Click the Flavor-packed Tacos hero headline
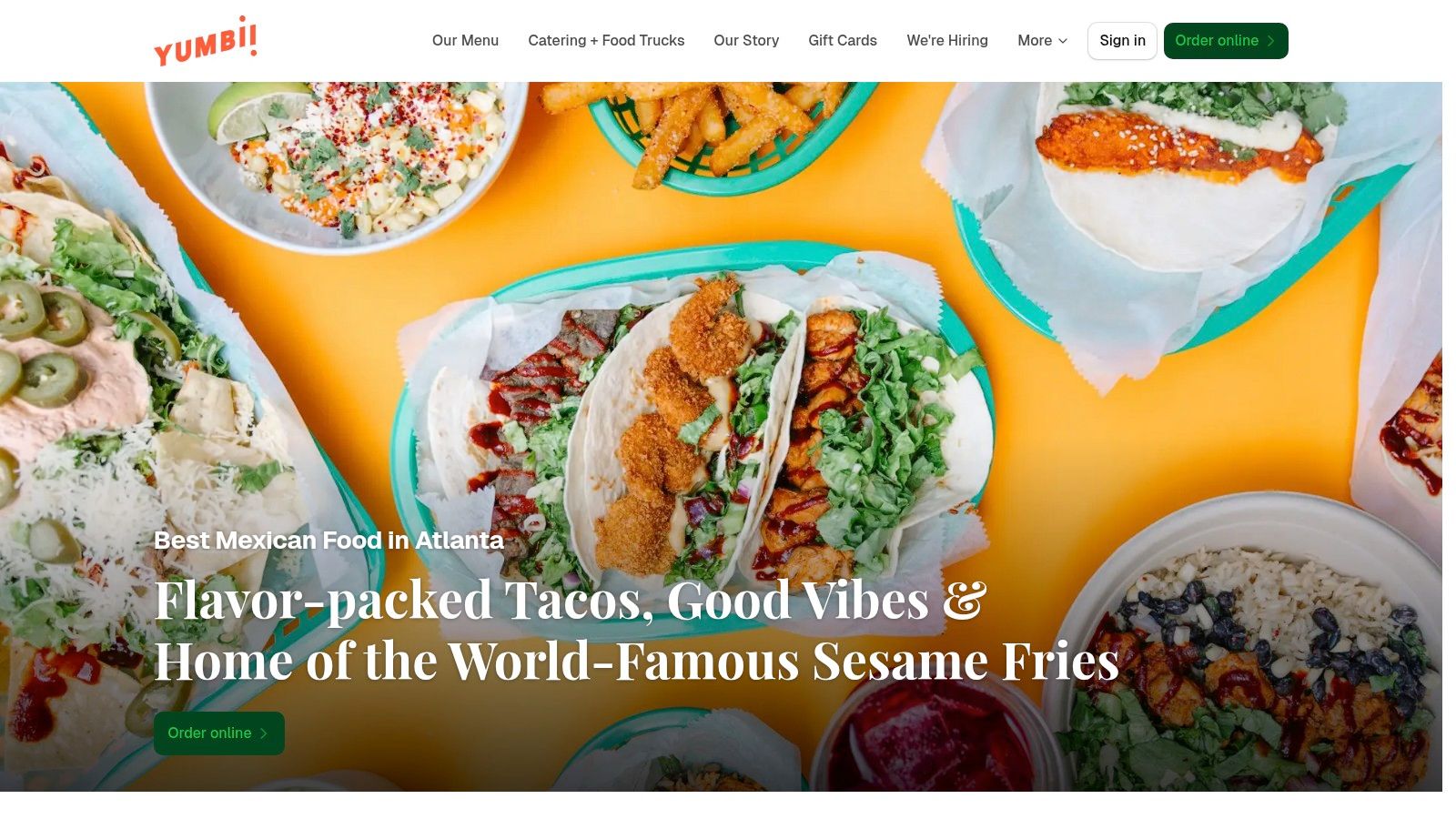 (x=636, y=630)
